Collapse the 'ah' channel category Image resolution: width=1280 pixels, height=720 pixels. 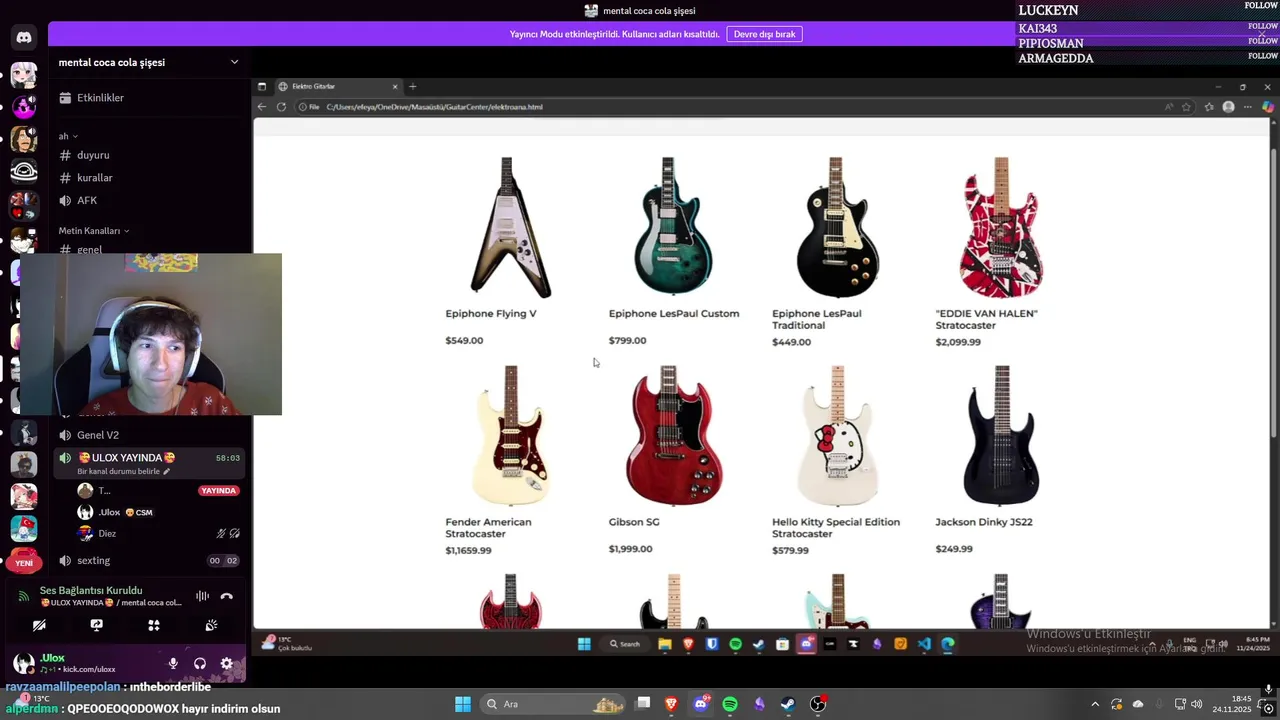pyautogui.click(x=68, y=136)
